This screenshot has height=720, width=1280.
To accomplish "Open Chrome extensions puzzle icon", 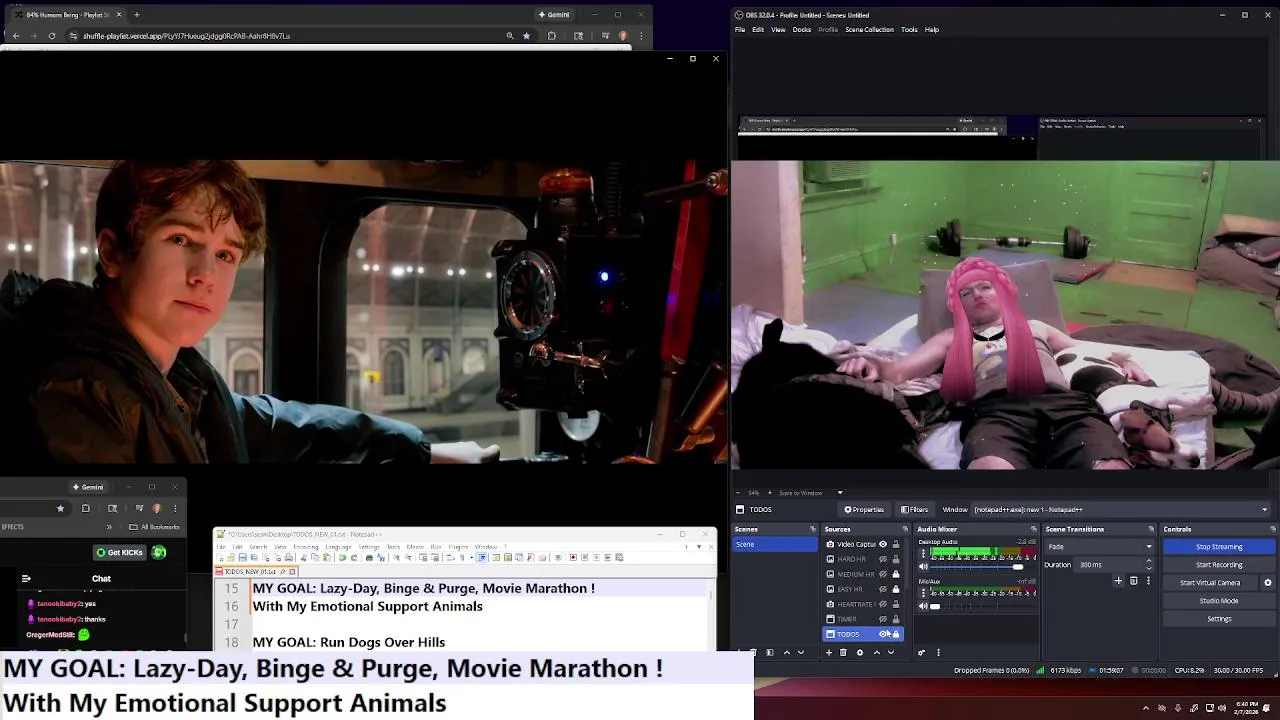I will click(552, 36).
